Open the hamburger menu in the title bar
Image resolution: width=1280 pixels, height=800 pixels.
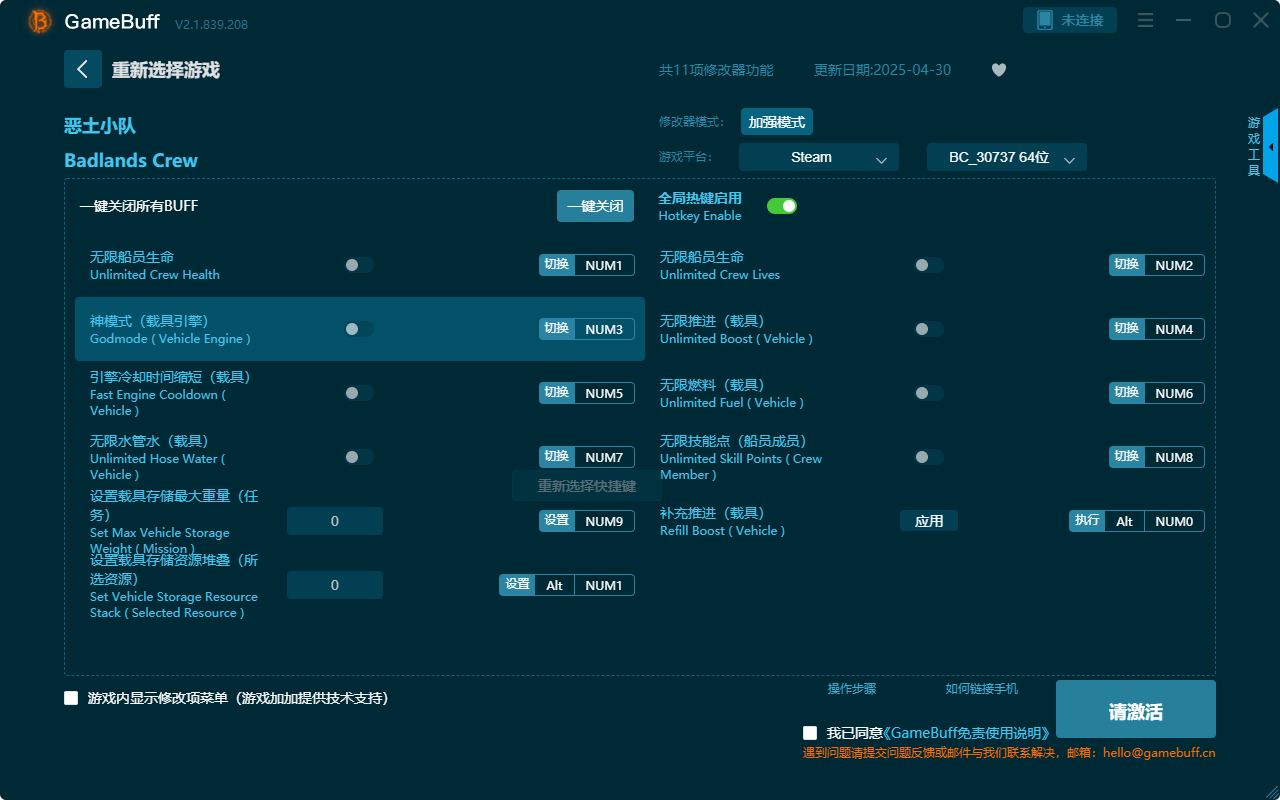(1145, 19)
